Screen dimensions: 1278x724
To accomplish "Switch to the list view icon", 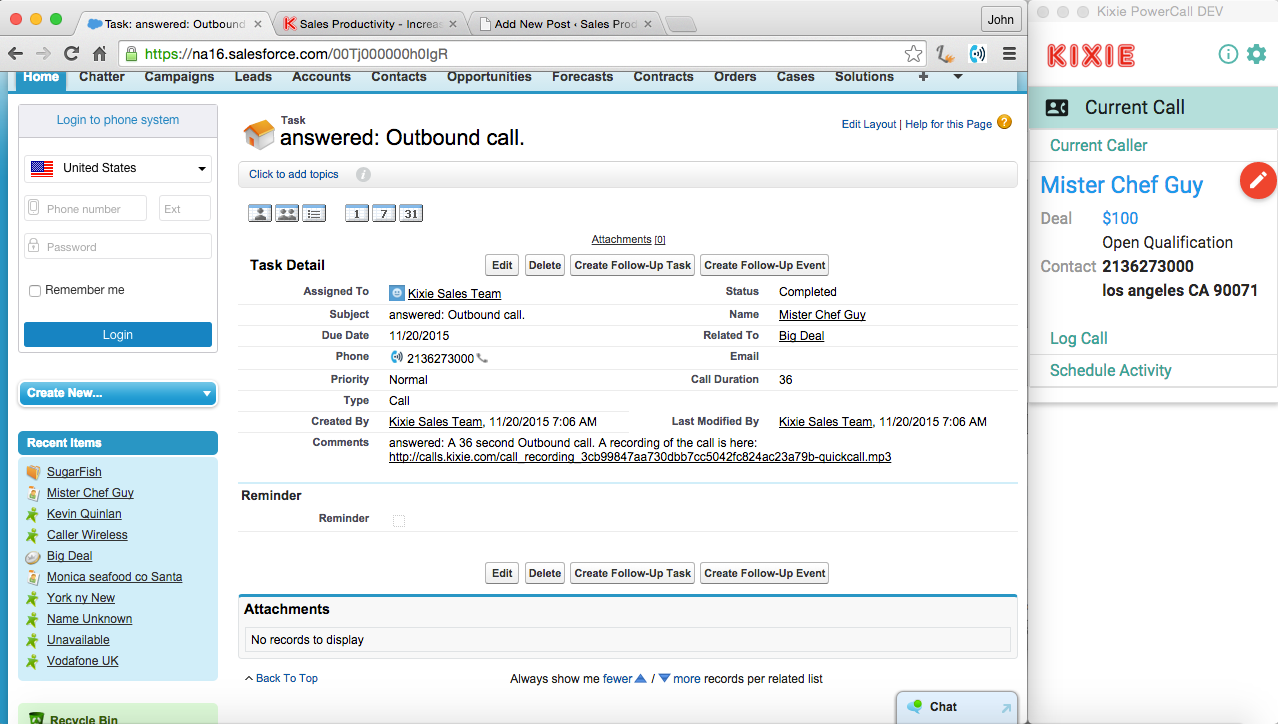I will coord(314,213).
